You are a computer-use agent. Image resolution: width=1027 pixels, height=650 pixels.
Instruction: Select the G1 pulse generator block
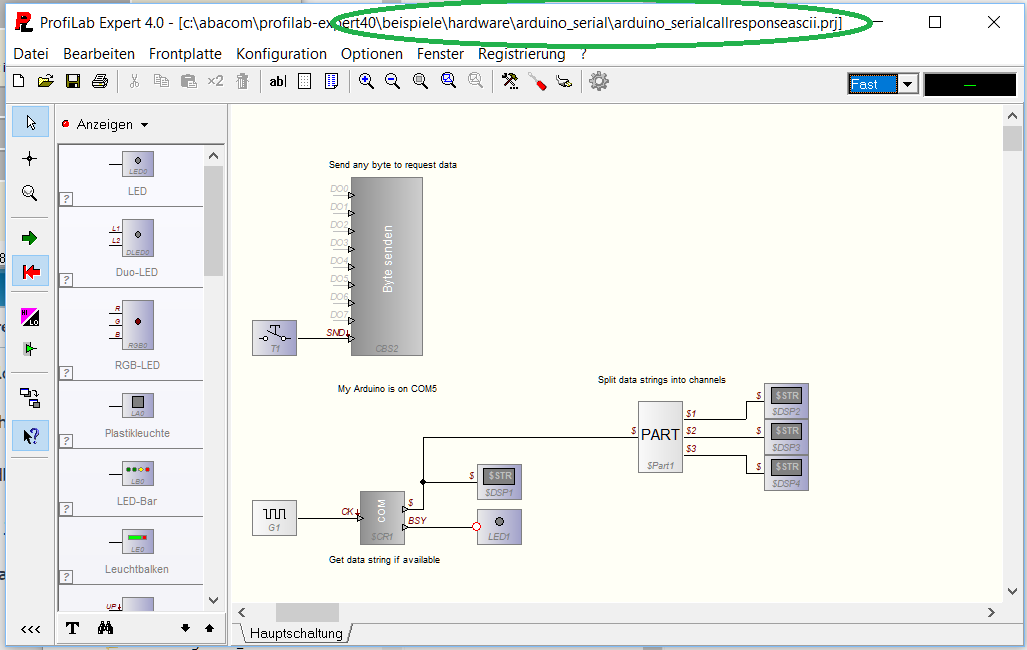point(274,518)
